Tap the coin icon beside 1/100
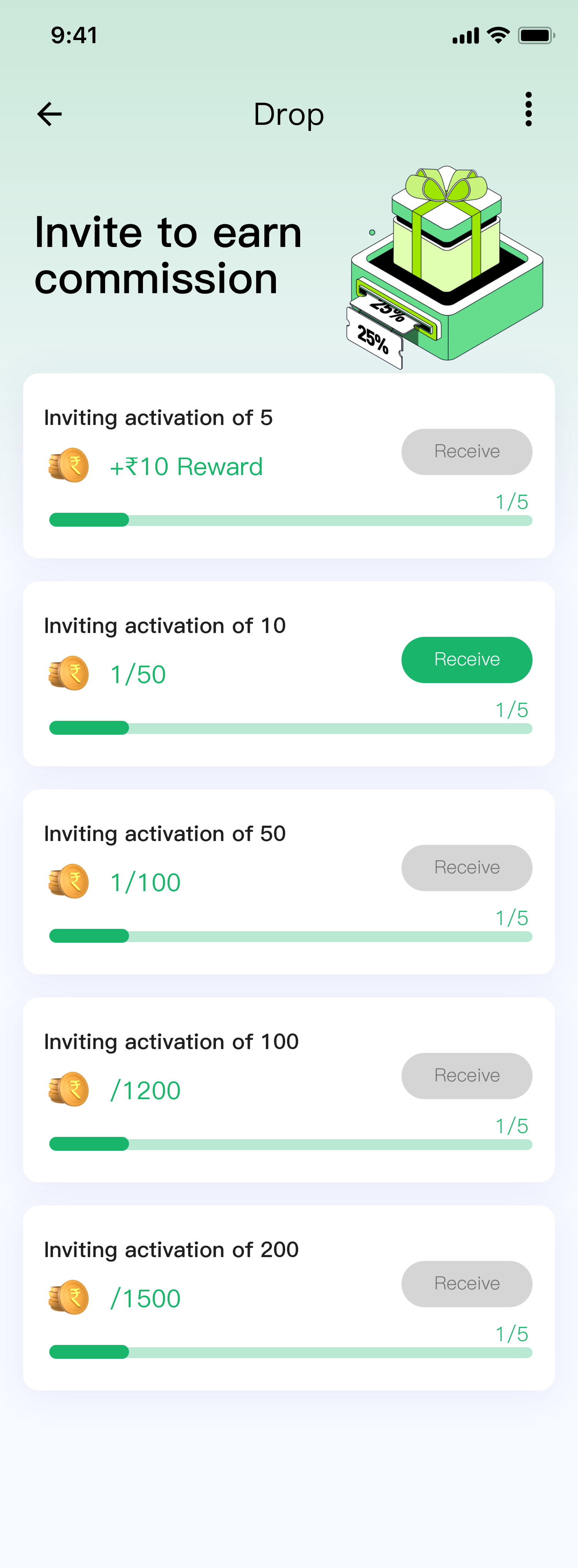 coord(69,881)
